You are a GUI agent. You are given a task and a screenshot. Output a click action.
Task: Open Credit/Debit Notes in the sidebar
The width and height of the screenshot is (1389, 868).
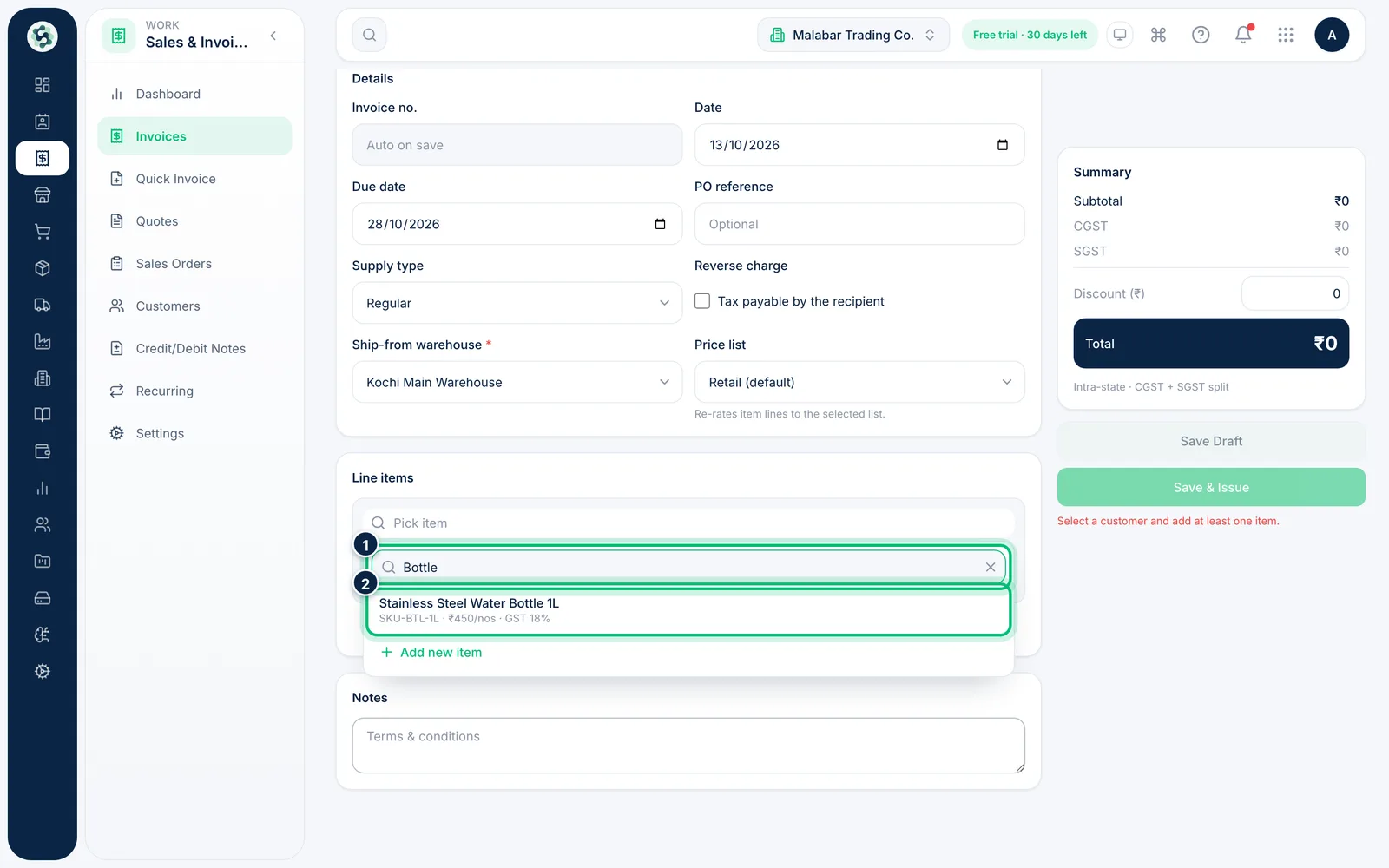(x=194, y=349)
